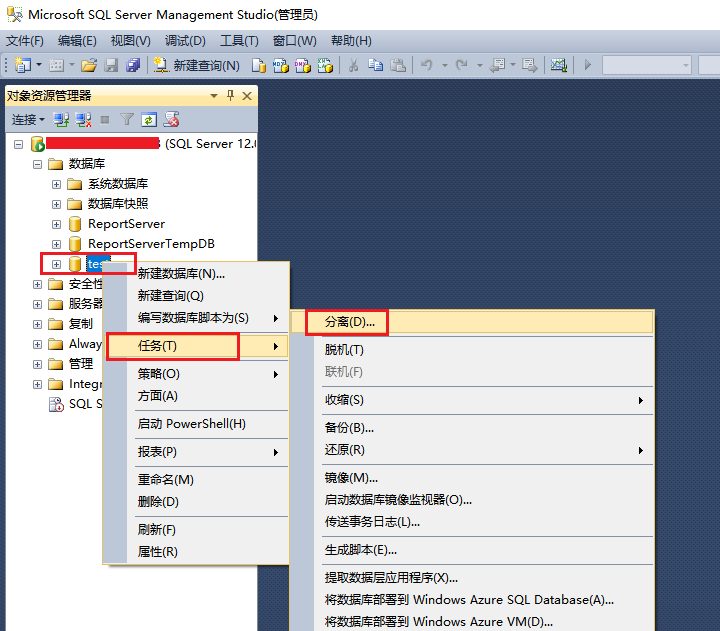The width and height of the screenshot is (720, 631).
Task: Click the save all icon in toolbar
Action: 132,65
